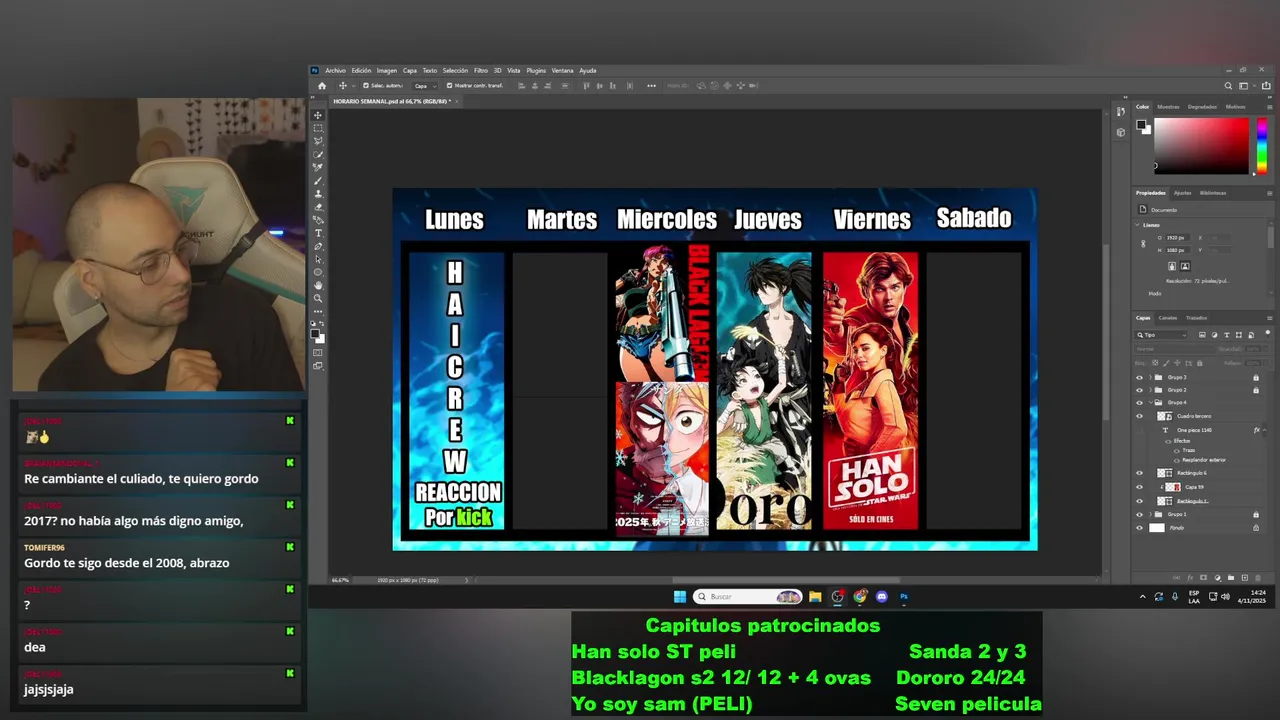The width and height of the screenshot is (1280, 720).
Task: Select the Eraser tool
Action: [318, 207]
